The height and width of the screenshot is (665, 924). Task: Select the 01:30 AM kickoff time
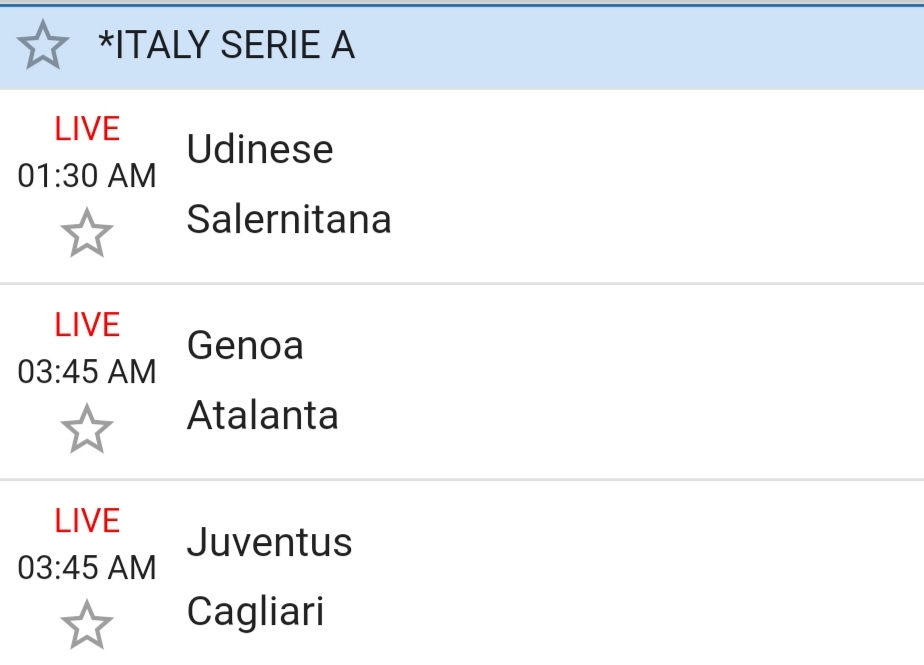[x=87, y=176]
